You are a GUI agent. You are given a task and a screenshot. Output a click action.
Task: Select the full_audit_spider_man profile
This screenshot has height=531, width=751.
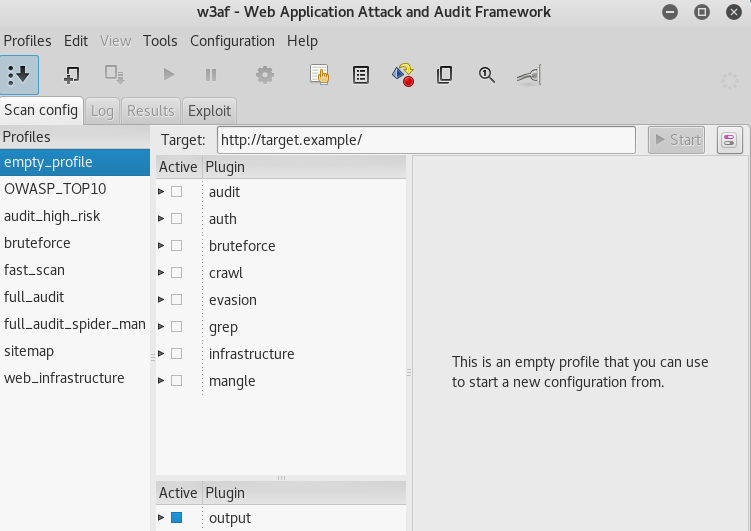coord(75,324)
